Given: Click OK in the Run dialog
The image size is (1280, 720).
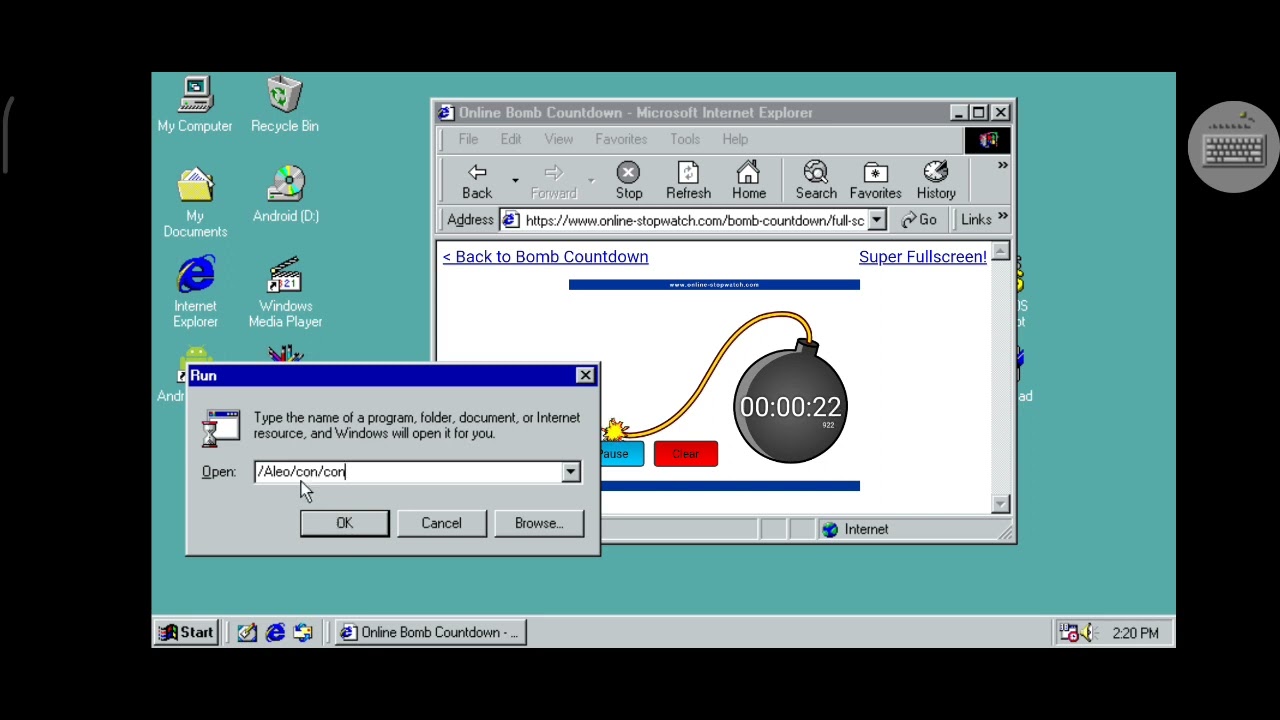Looking at the screenshot, I should click(344, 523).
